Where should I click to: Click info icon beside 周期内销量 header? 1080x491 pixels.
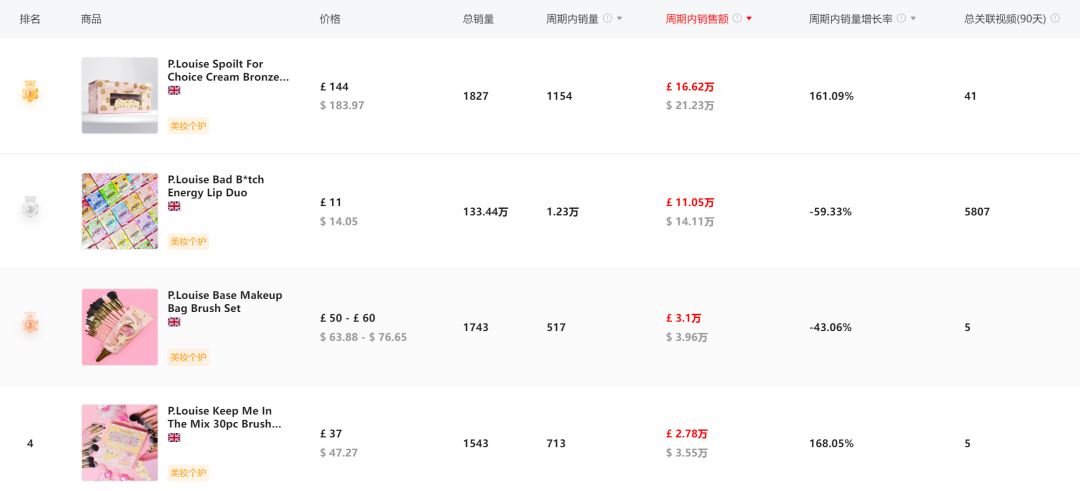[607, 19]
